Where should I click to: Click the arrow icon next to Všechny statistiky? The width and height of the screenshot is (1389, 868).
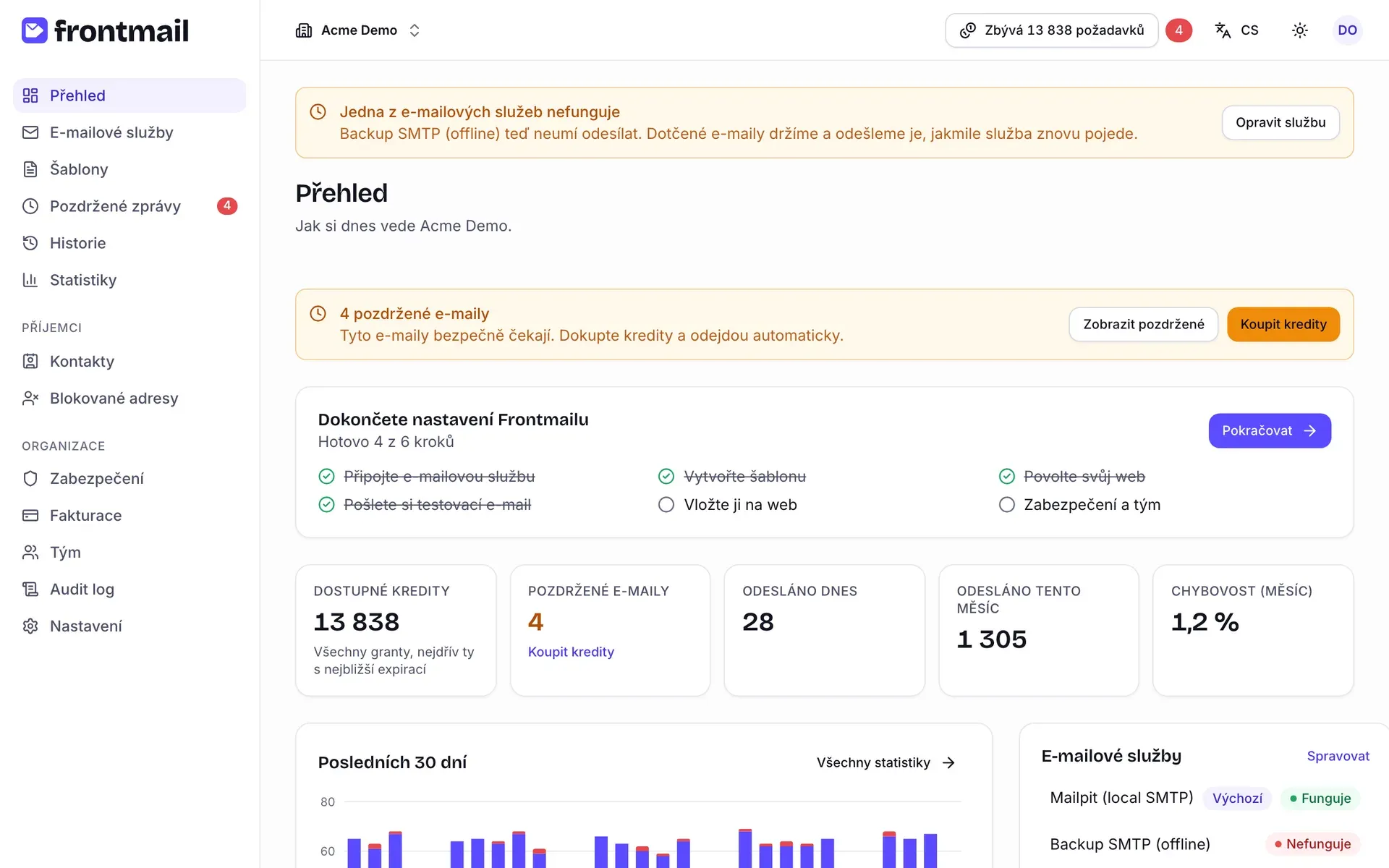point(949,762)
